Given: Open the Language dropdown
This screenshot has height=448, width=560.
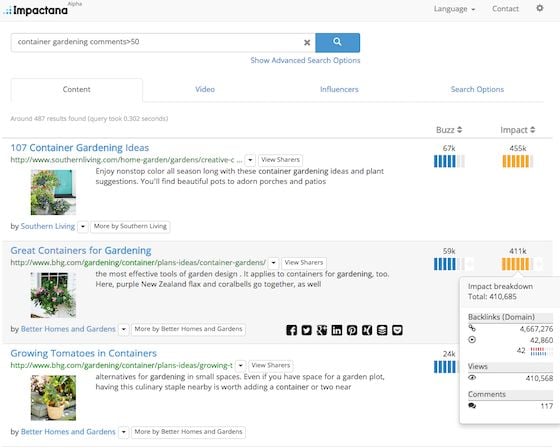Looking at the screenshot, I should coord(454,9).
